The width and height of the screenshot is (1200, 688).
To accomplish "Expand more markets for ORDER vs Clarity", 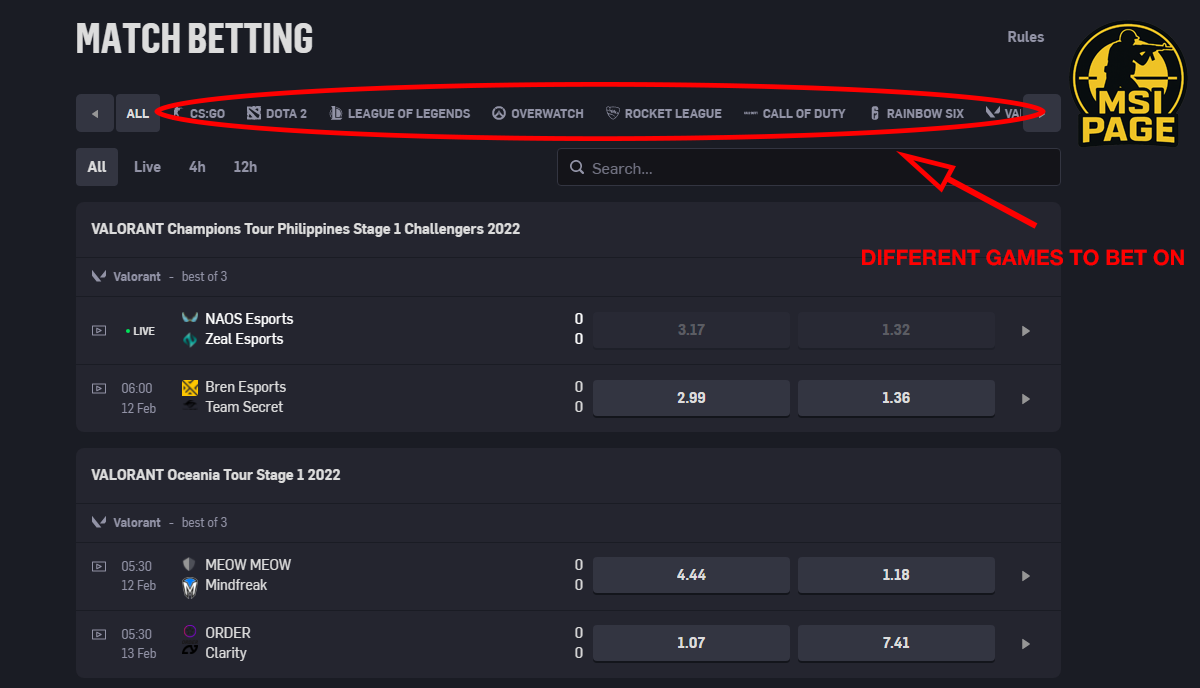I will (x=1025, y=644).
